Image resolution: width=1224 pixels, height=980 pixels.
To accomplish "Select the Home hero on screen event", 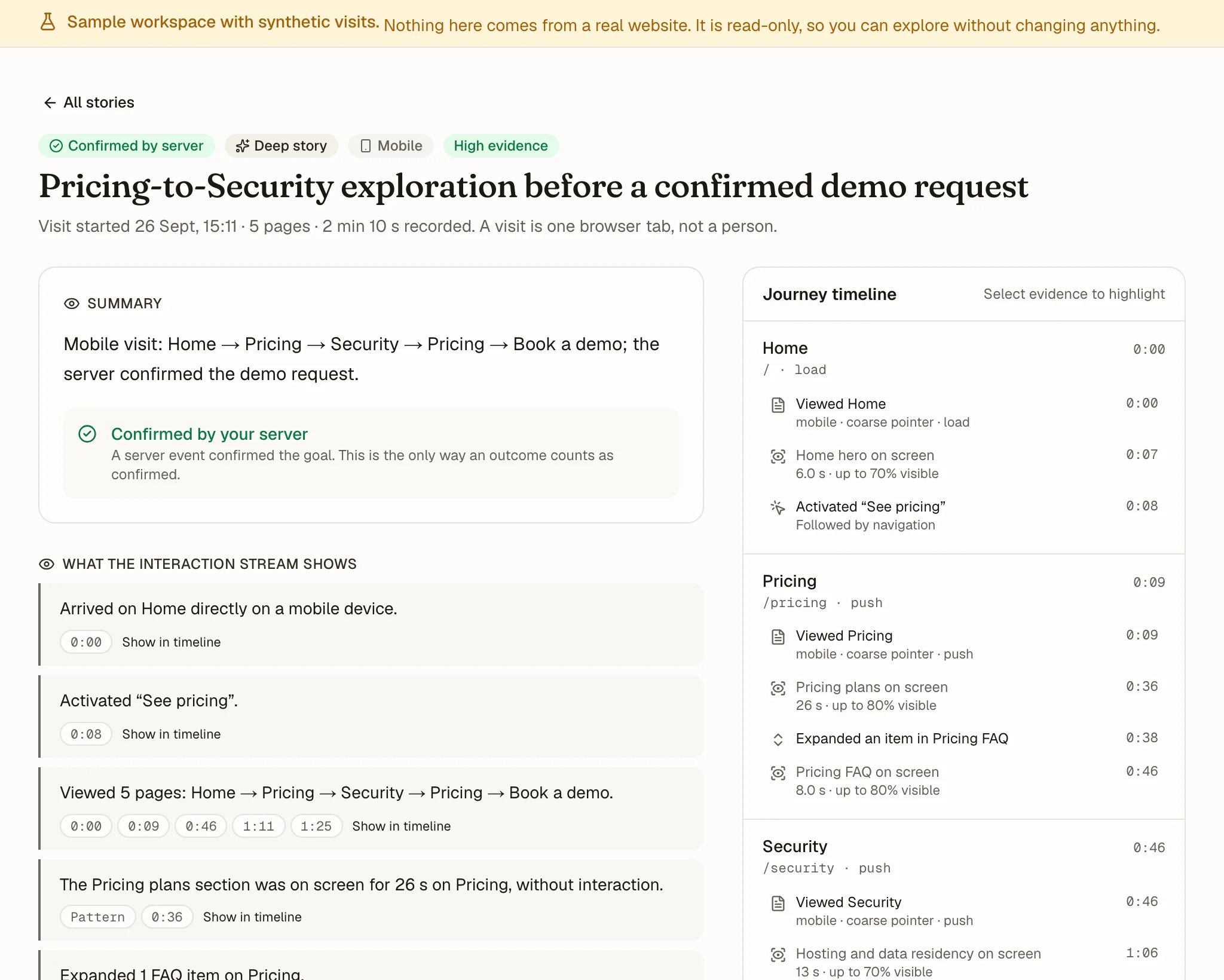I will coord(963,464).
